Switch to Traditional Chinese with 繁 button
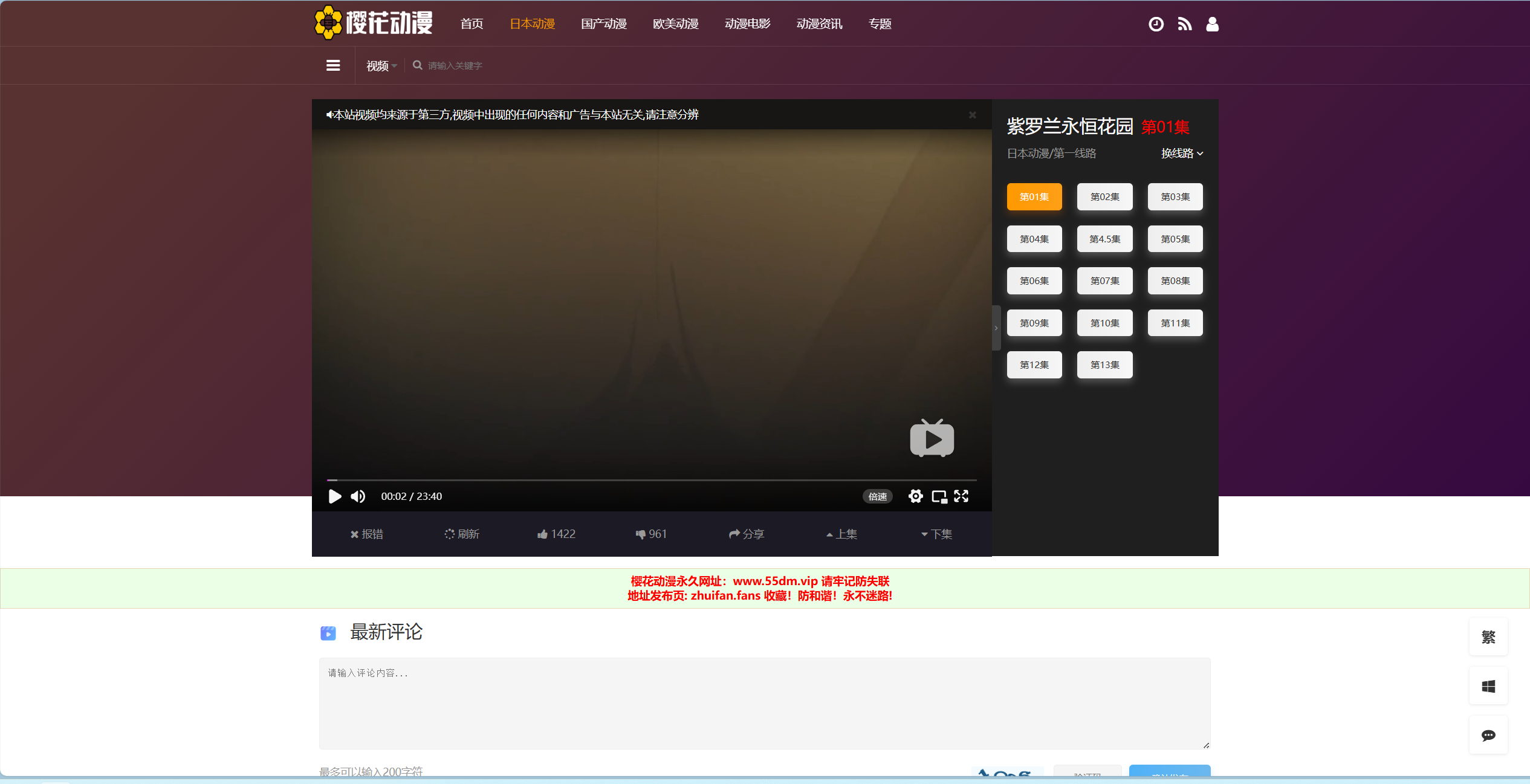 [x=1488, y=637]
